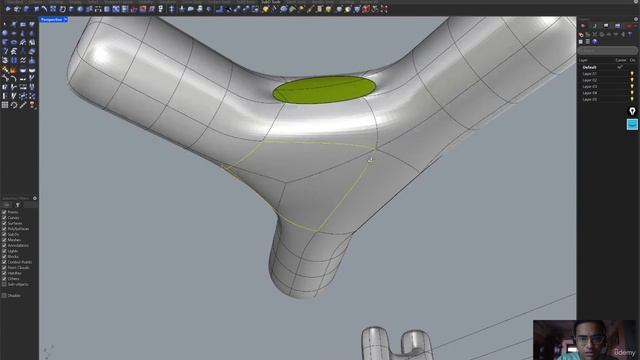Click the red cube icon in top toolbar

click(x=366, y=9)
